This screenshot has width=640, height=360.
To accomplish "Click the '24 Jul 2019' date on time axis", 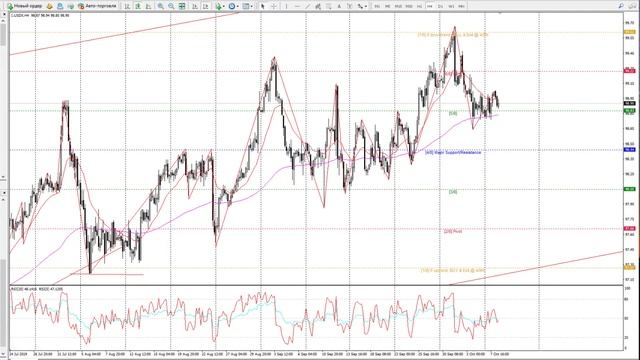I will pos(18,354).
